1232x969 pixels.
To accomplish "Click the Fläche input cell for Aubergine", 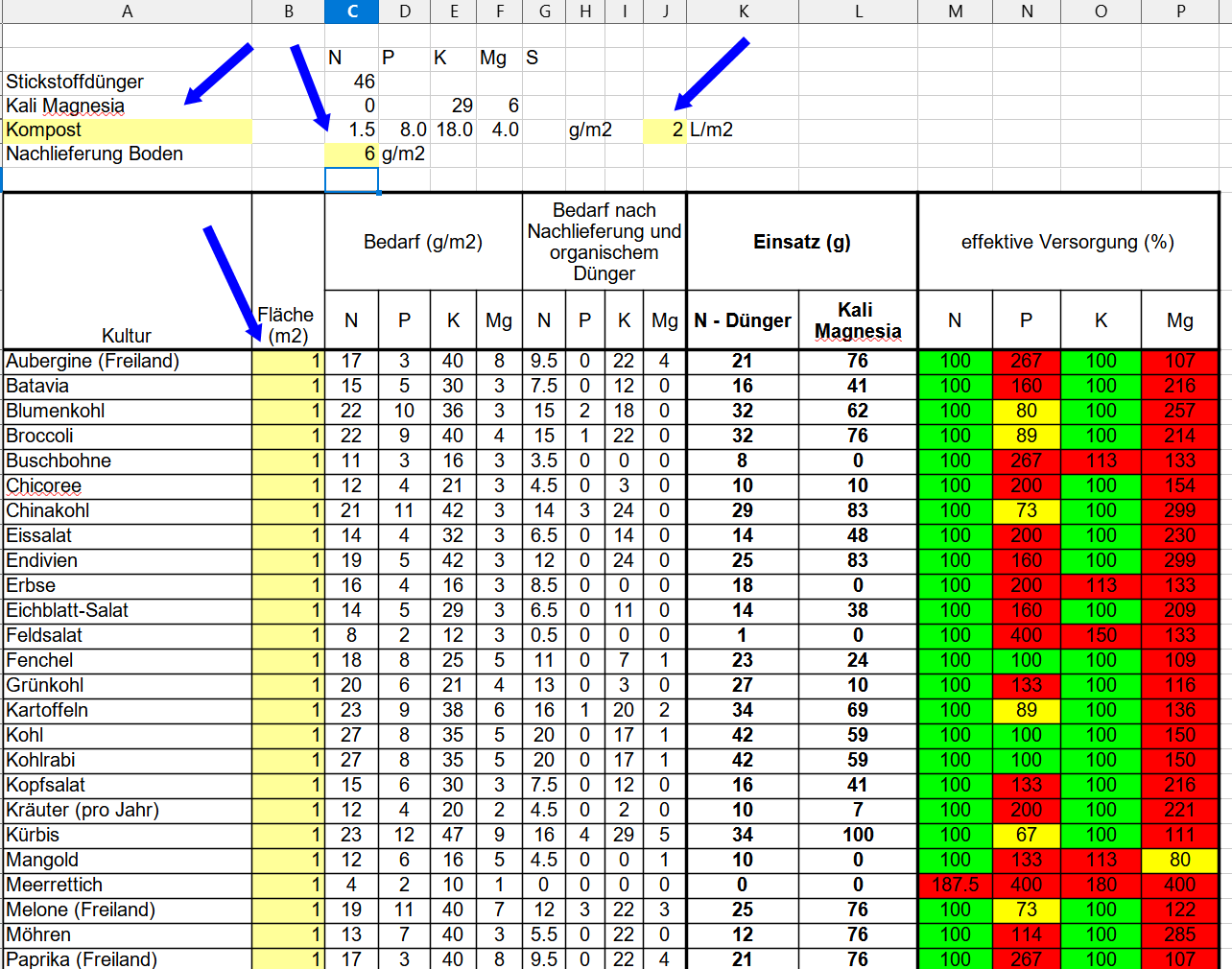I will (289, 362).
